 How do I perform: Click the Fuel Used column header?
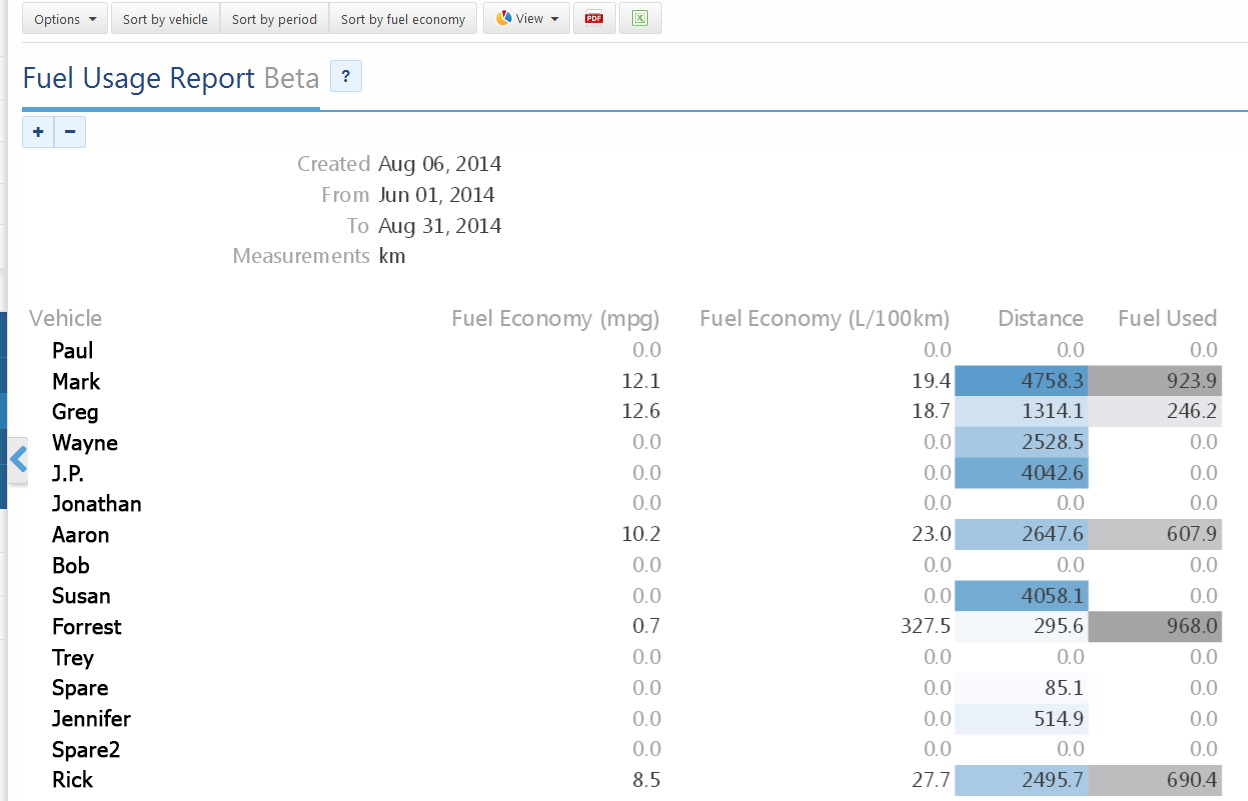[1167, 319]
